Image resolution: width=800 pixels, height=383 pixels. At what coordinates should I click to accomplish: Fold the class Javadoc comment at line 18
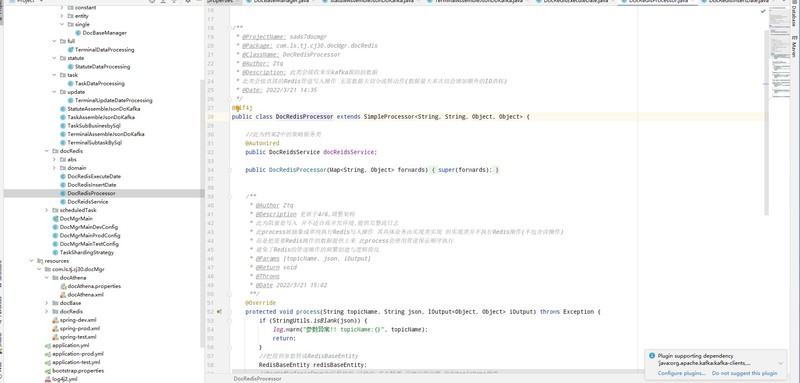(x=230, y=28)
